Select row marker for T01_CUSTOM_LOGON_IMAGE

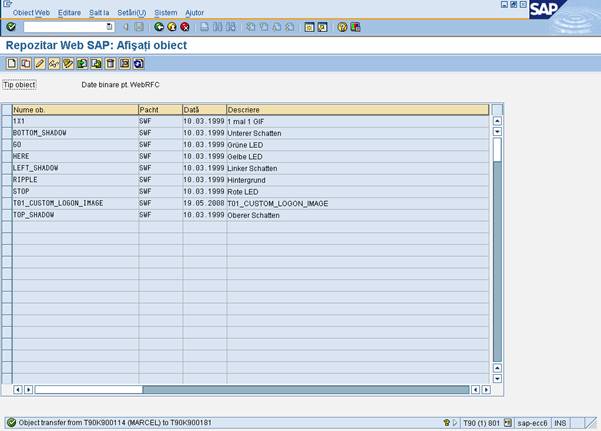[7, 203]
